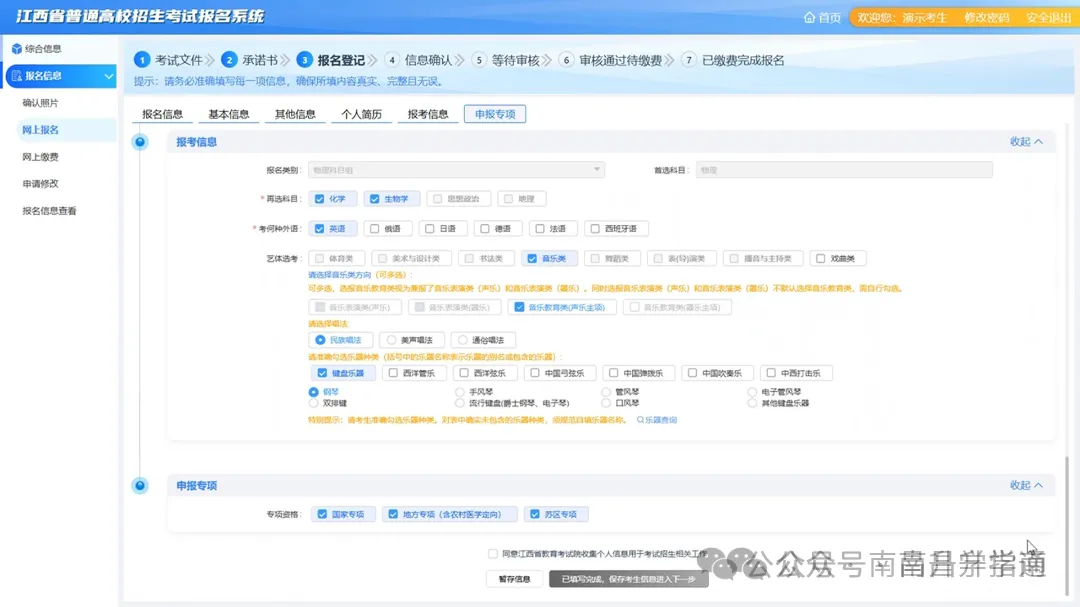
Task: Select the 通俗唱法 radio option
Action: tap(463, 340)
